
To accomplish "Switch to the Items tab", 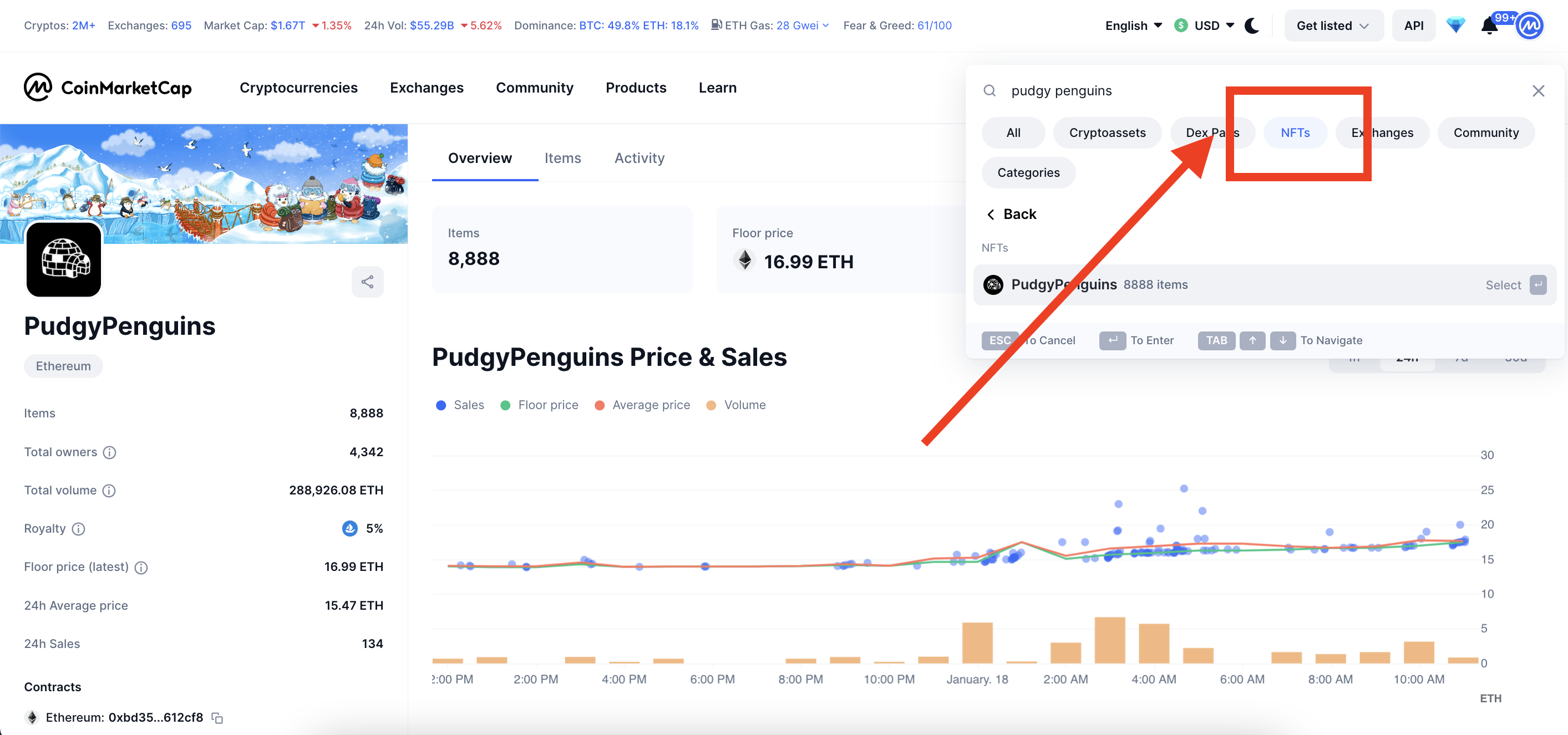I will [562, 158].
